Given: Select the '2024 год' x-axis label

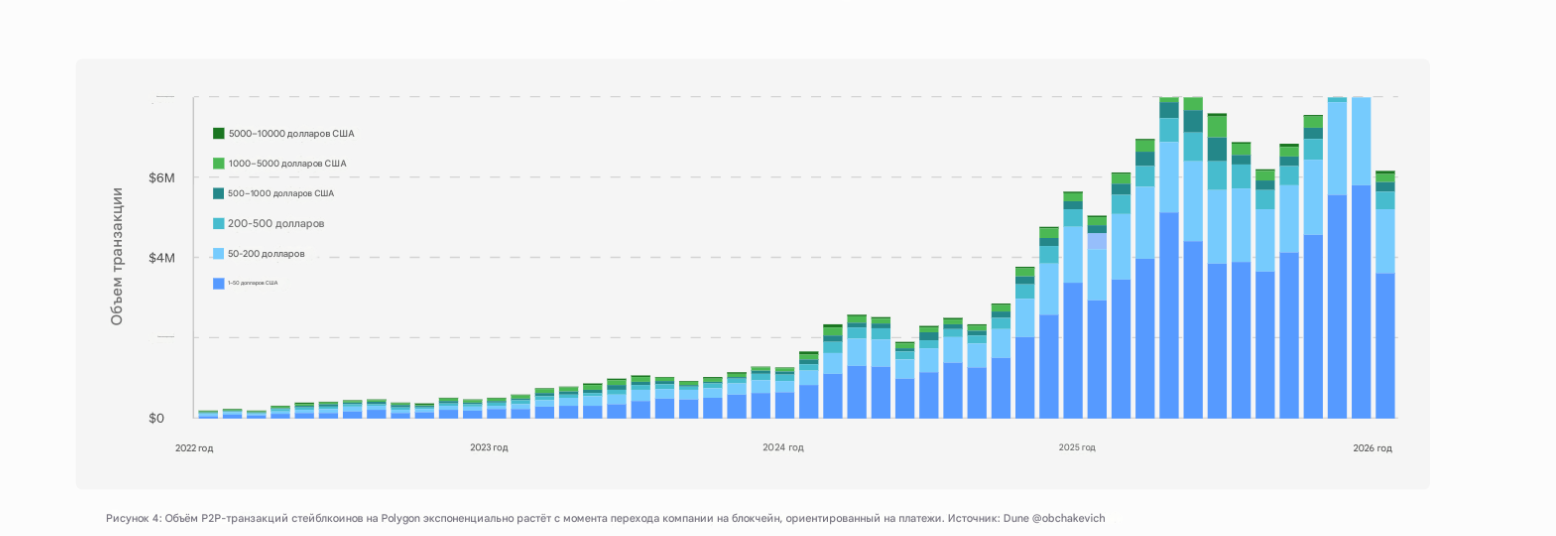Looking at the screenshot, I should (x=783, y=448).
